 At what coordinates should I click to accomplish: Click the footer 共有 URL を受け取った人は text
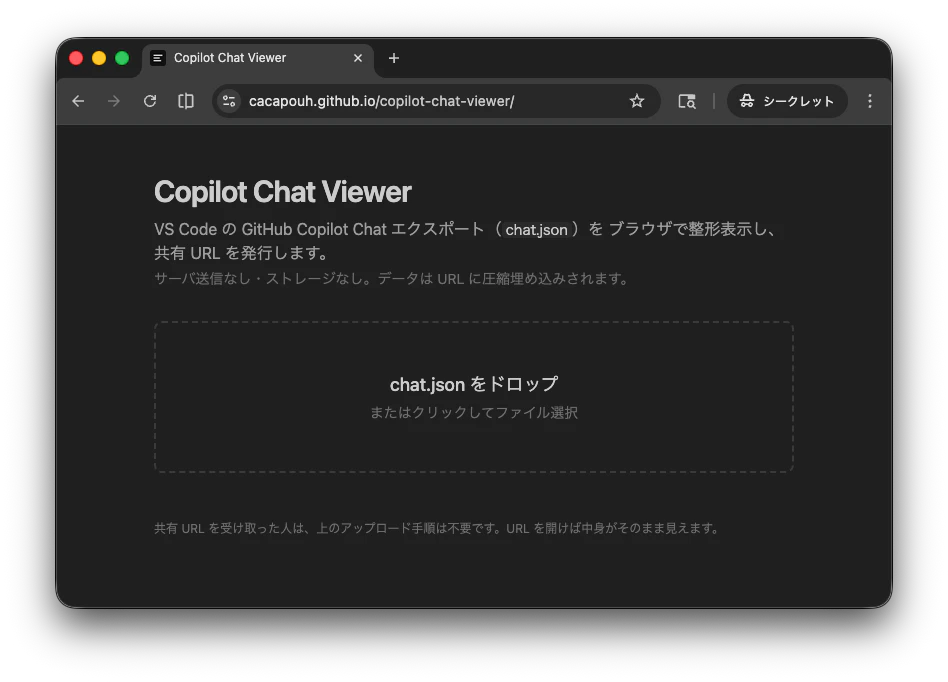pos(437,528)
